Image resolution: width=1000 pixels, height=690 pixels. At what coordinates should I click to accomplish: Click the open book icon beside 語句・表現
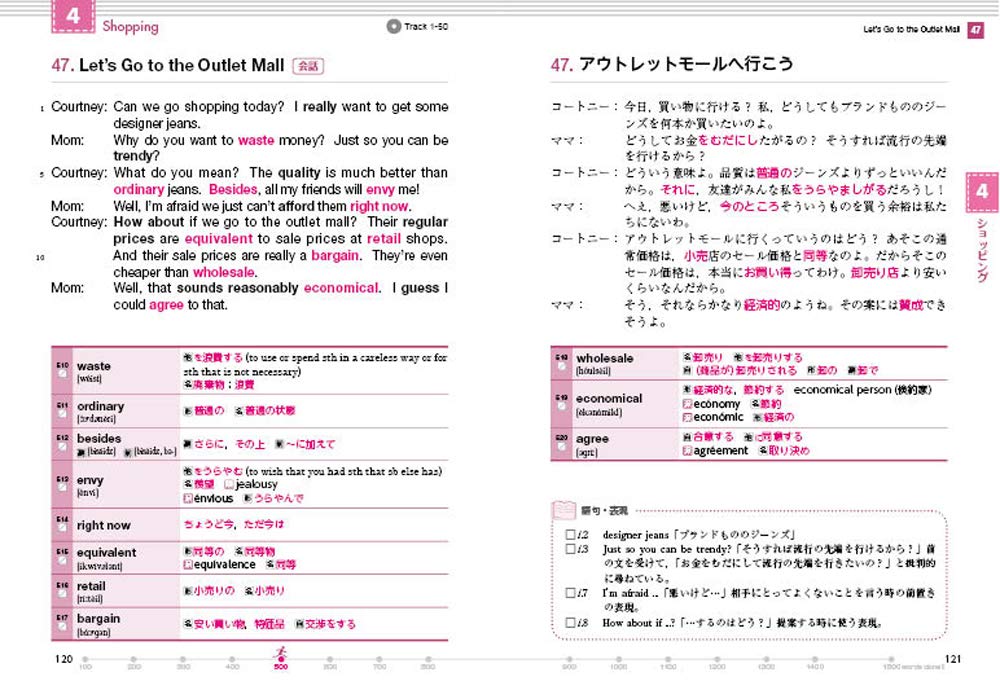(x=563, y=510)
